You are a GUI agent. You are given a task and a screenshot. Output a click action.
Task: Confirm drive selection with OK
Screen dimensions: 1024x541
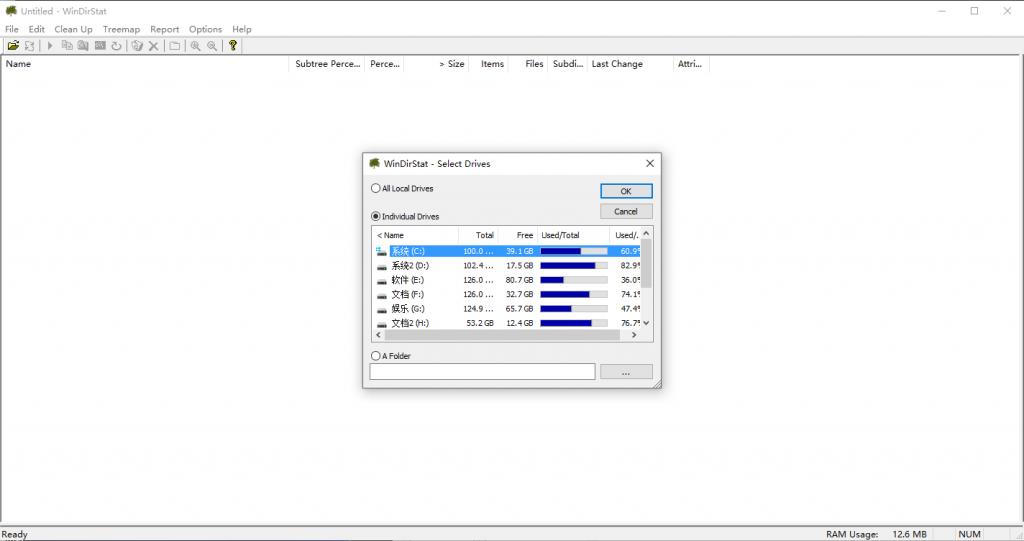(626, 191)
